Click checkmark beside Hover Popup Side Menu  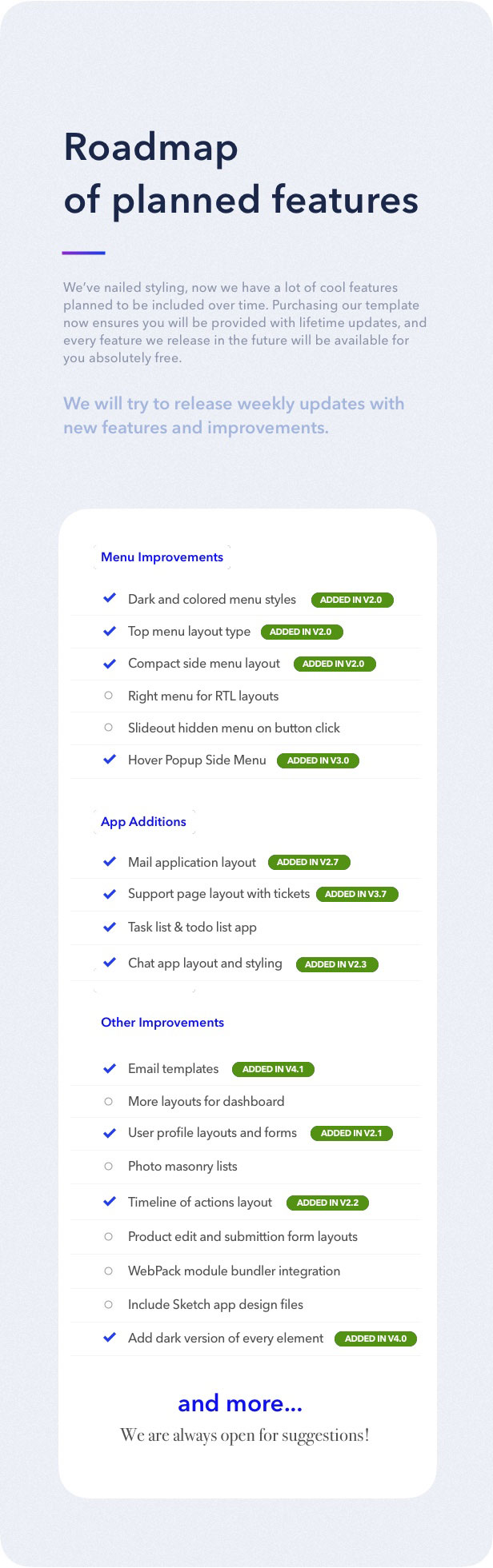coord(110,760)
